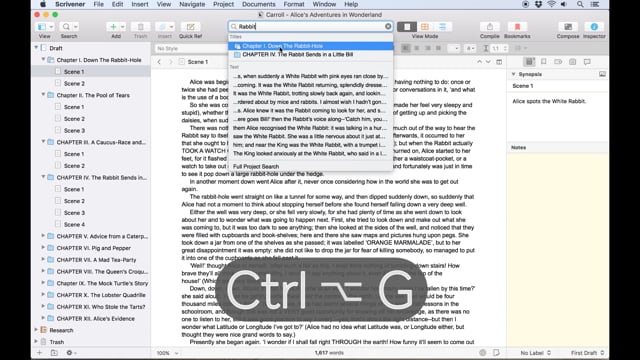Click the target icon in editor footer
The width and height of the screenshot is (640, 360).
coord(482,353)
